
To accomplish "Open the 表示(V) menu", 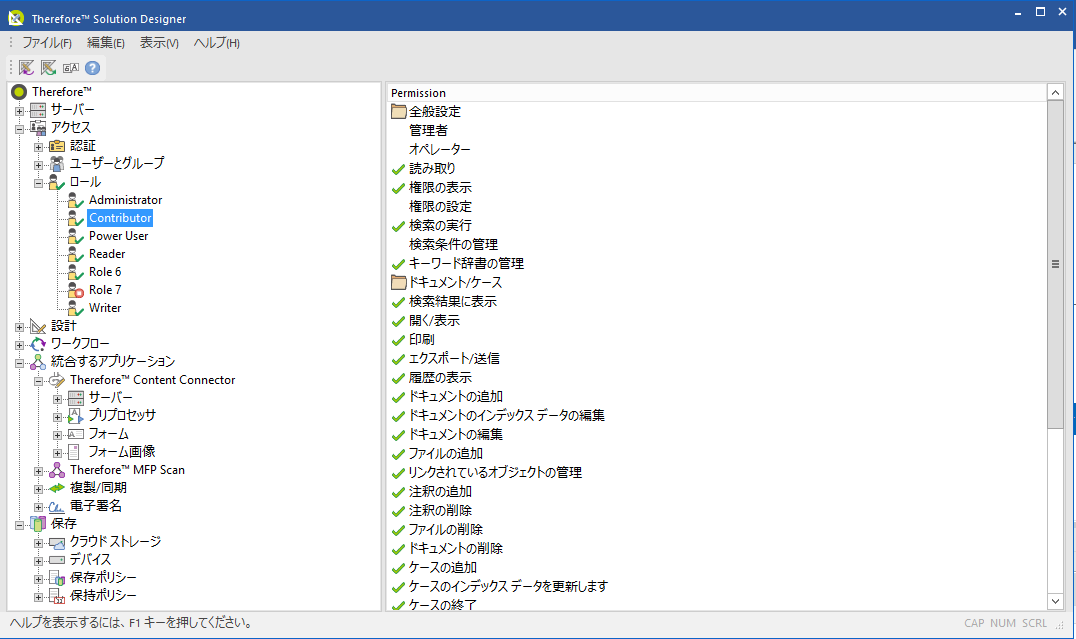I will [x=159, y=43].
